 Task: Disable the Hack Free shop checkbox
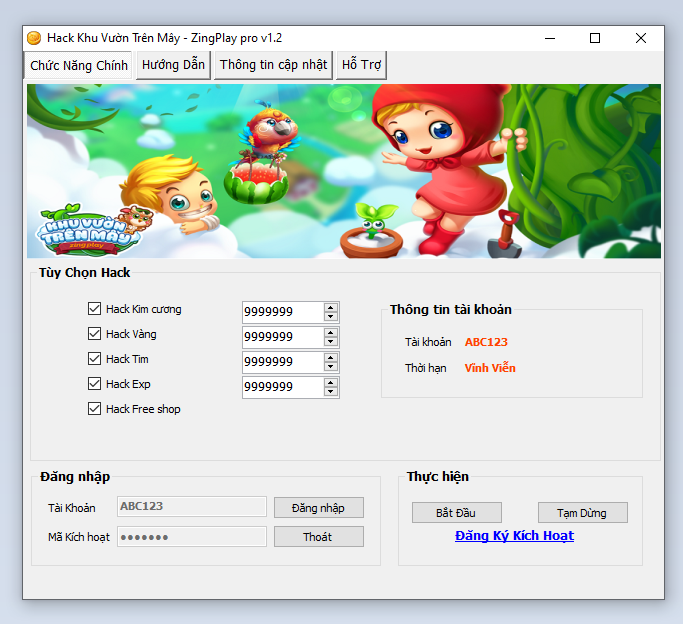coord(95,409)
